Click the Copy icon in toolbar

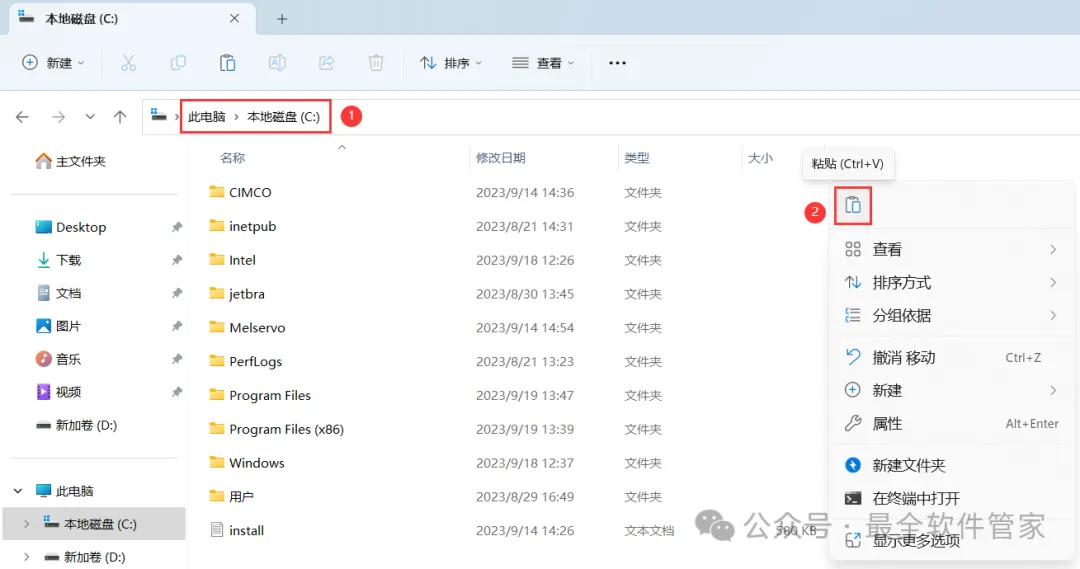178,63
